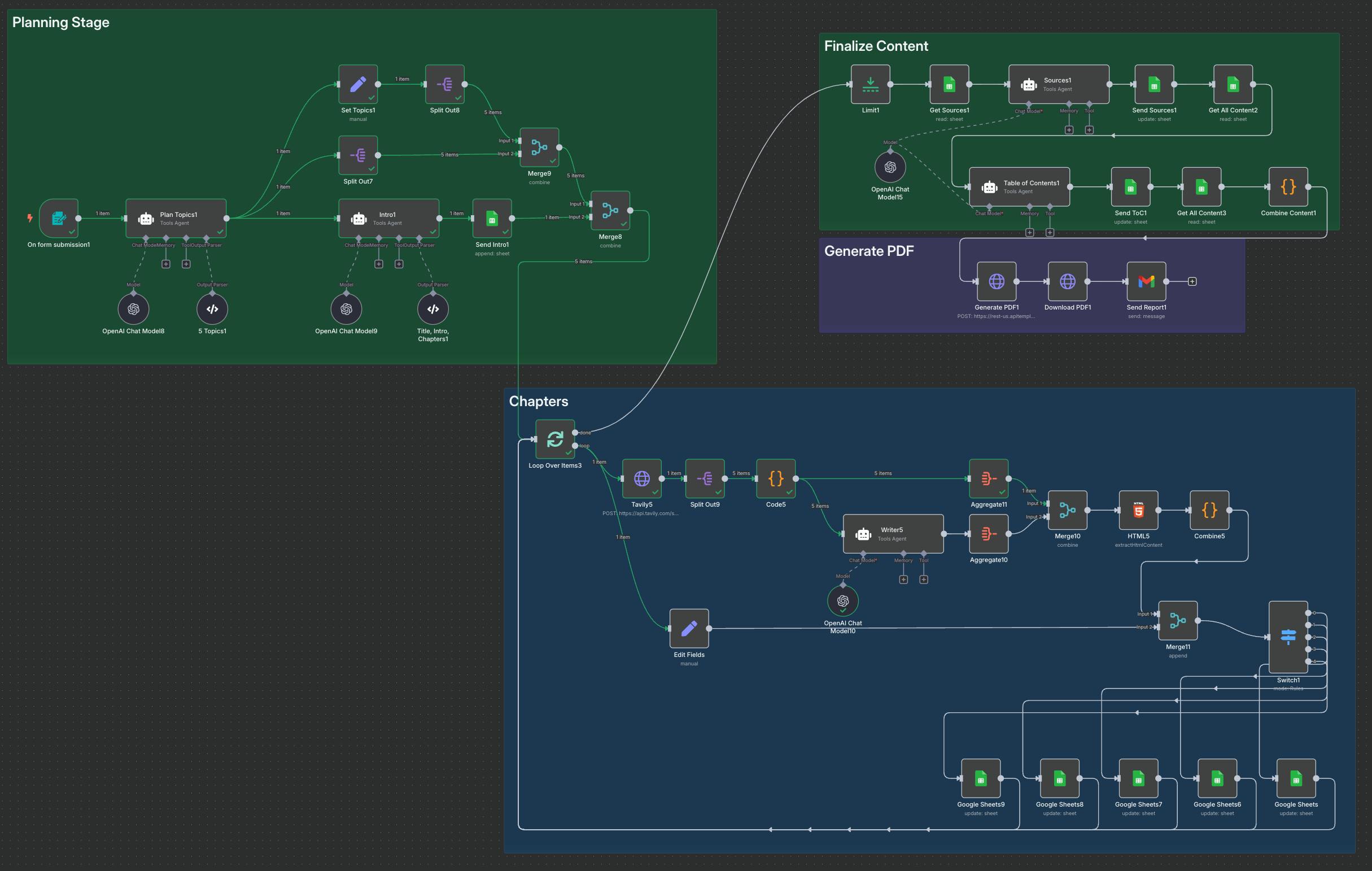Open the Google Sheets9 update node
Image resolution: width=1372 pixels, height=871 pixels.
pyautogui.click(x=981, y=779)
